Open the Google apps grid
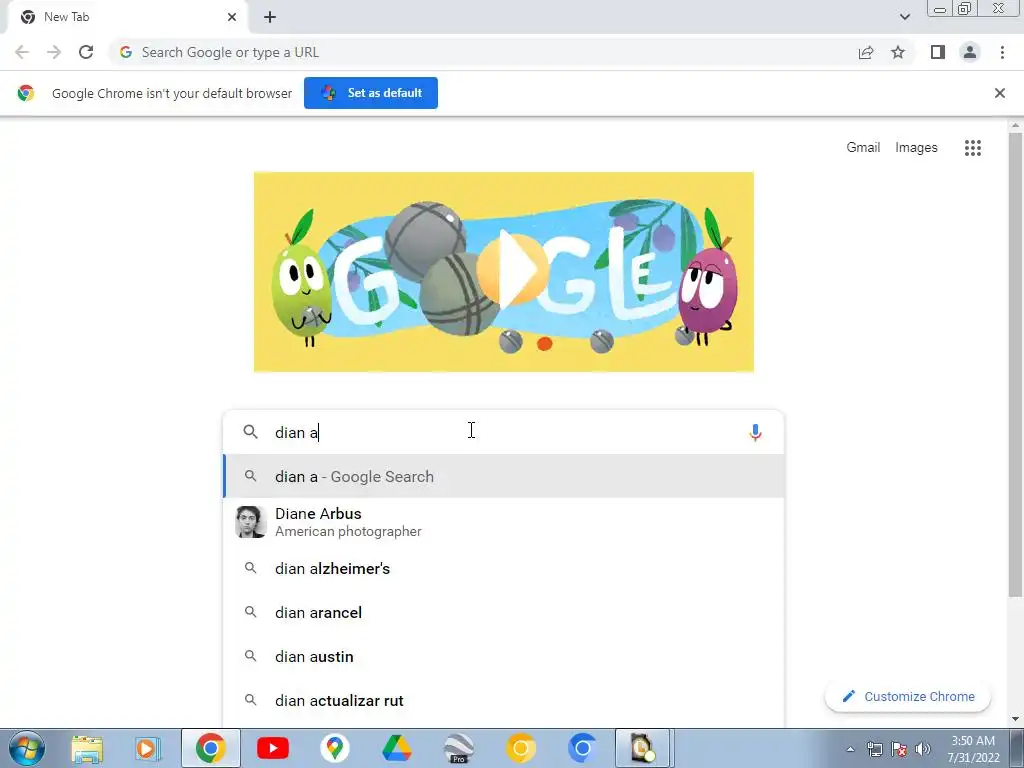1024x768 pixels. point(972,148)
